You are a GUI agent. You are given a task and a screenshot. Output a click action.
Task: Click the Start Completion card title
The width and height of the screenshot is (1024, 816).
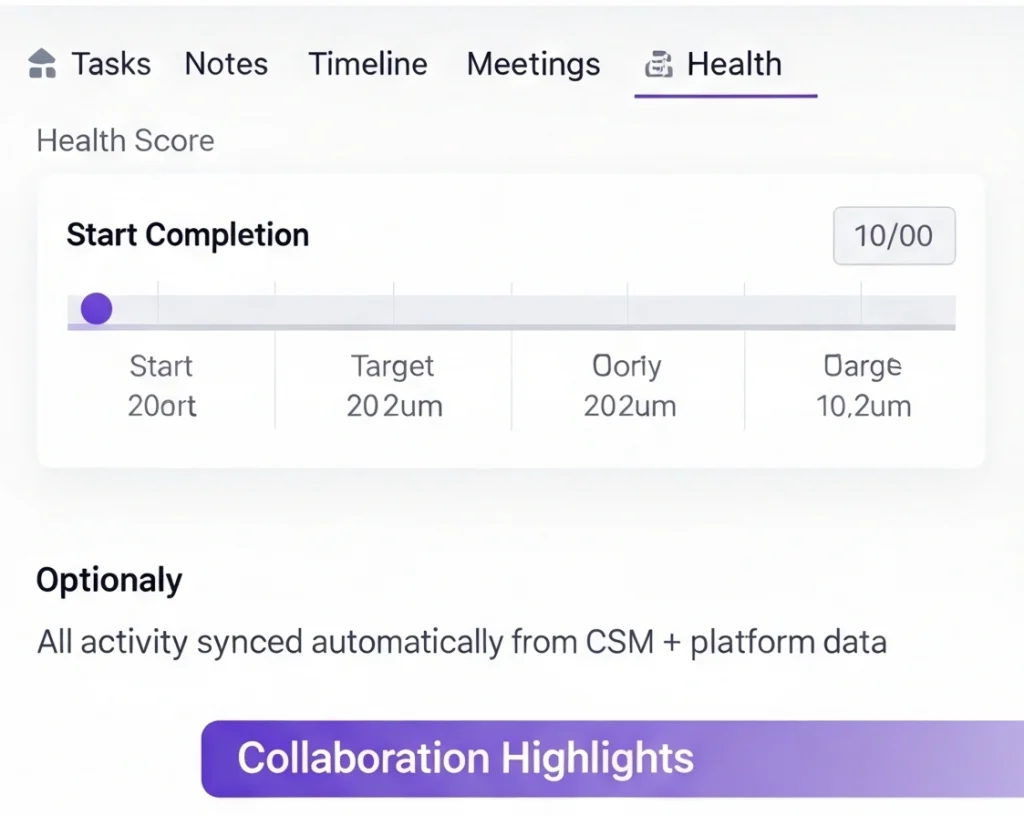coord(187,236)
